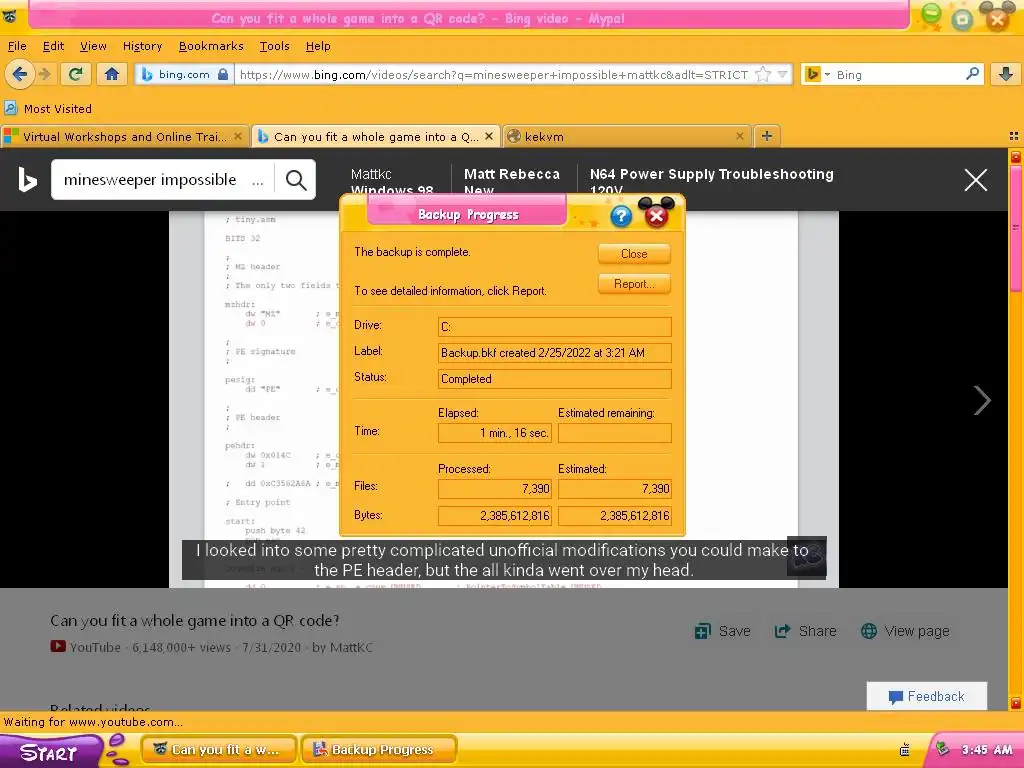Viewport: 1024px width, 768px height.
Task: Close the Virtual Workshops tab
Action: click(238, 136)
